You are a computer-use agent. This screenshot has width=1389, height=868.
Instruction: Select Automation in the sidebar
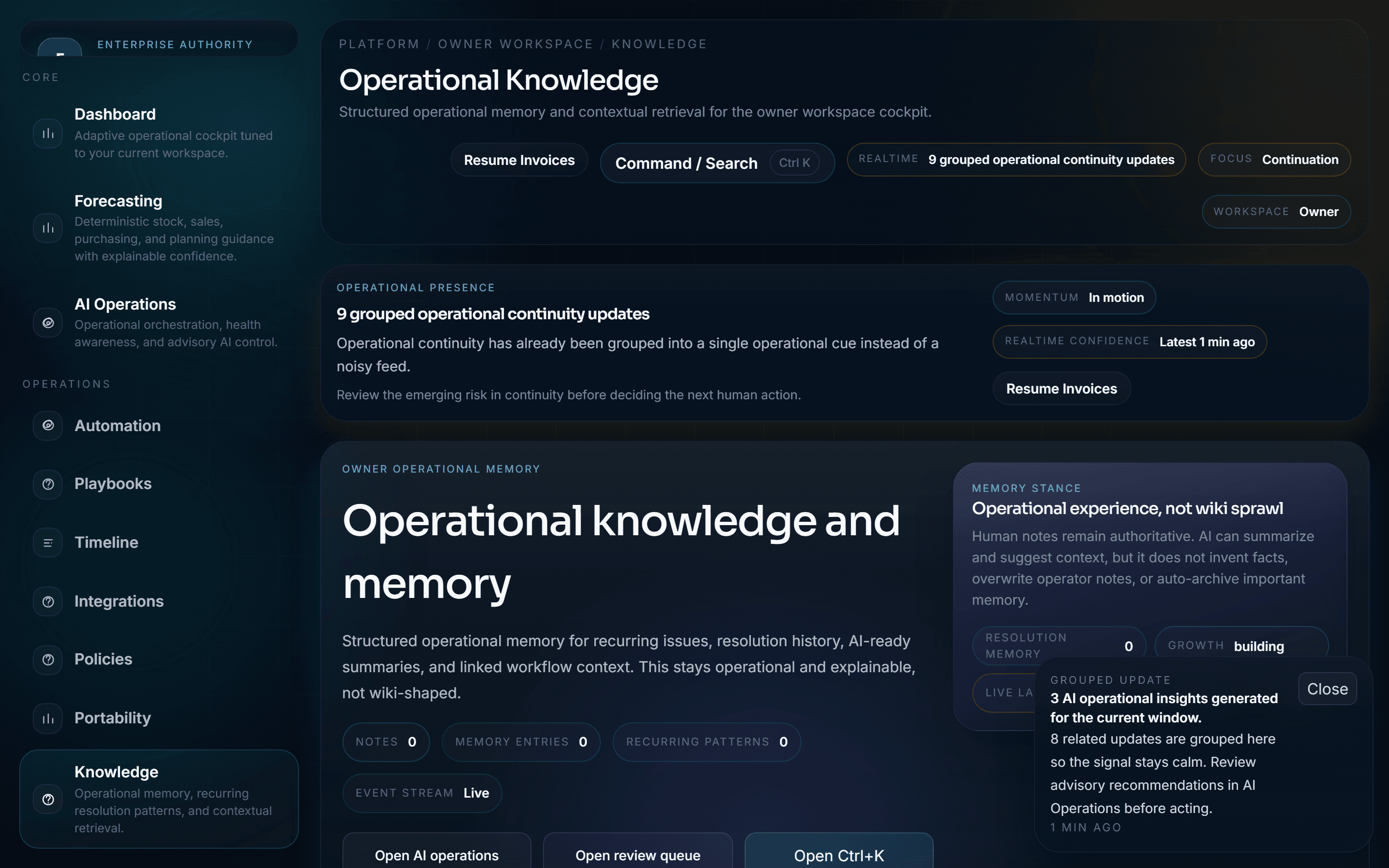(x=159, y=425)
